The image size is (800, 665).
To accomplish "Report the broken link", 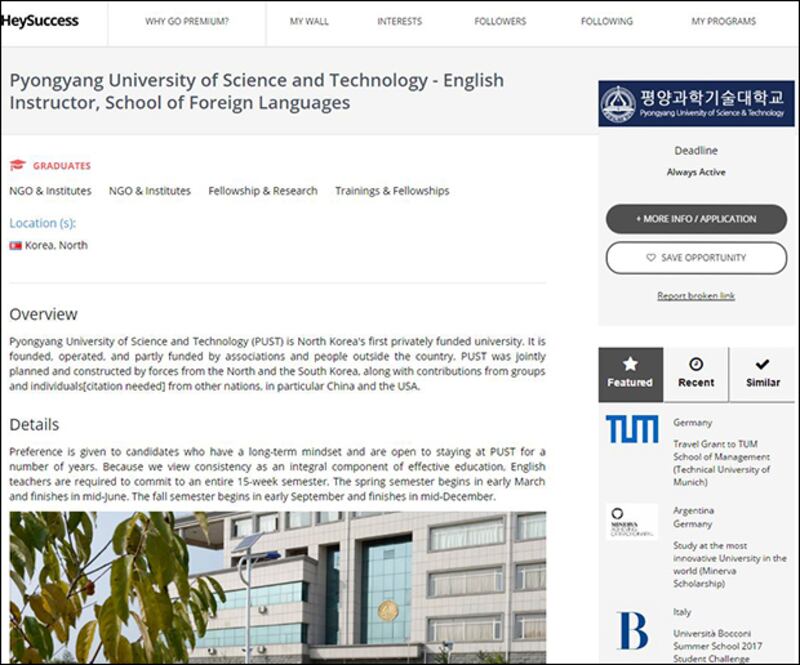I will point(696,296).
